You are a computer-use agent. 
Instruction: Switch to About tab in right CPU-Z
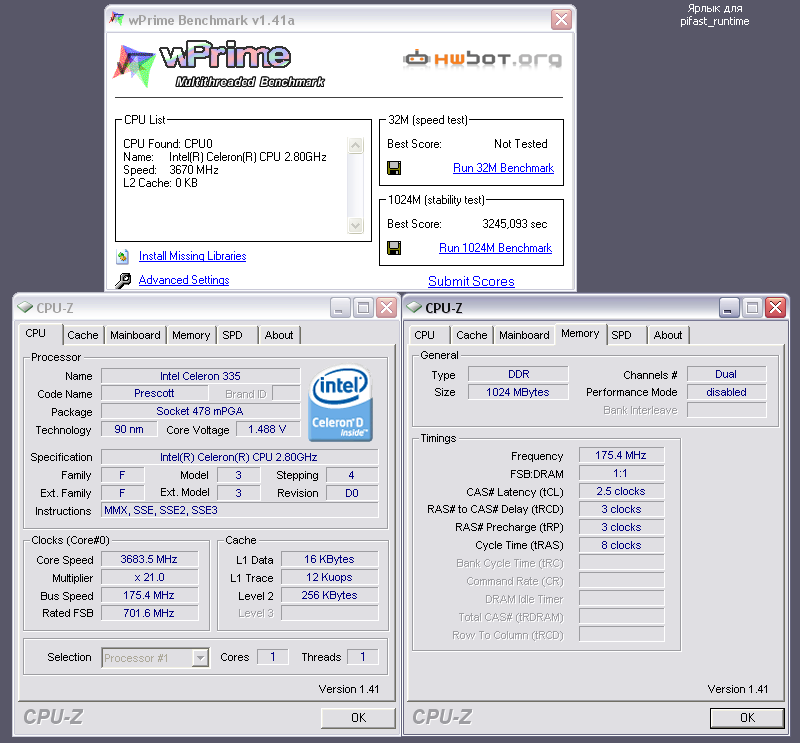pos(668,335)
